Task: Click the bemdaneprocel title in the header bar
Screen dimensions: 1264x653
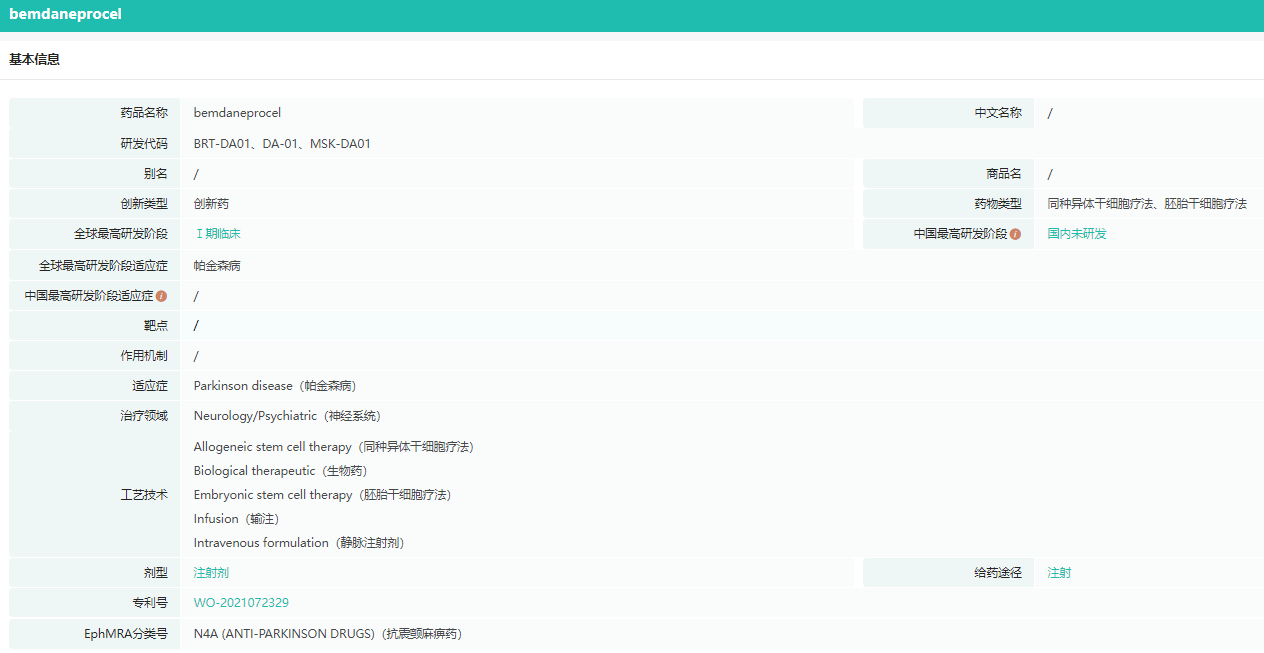Action: click(x=66, y=15)
